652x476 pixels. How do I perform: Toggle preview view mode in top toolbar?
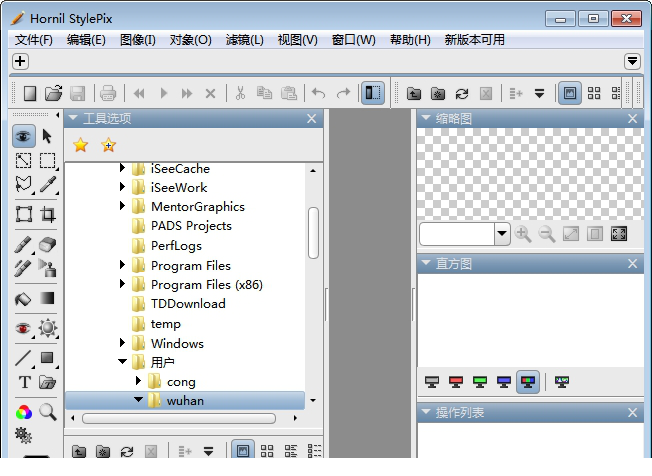pos(570,93)
